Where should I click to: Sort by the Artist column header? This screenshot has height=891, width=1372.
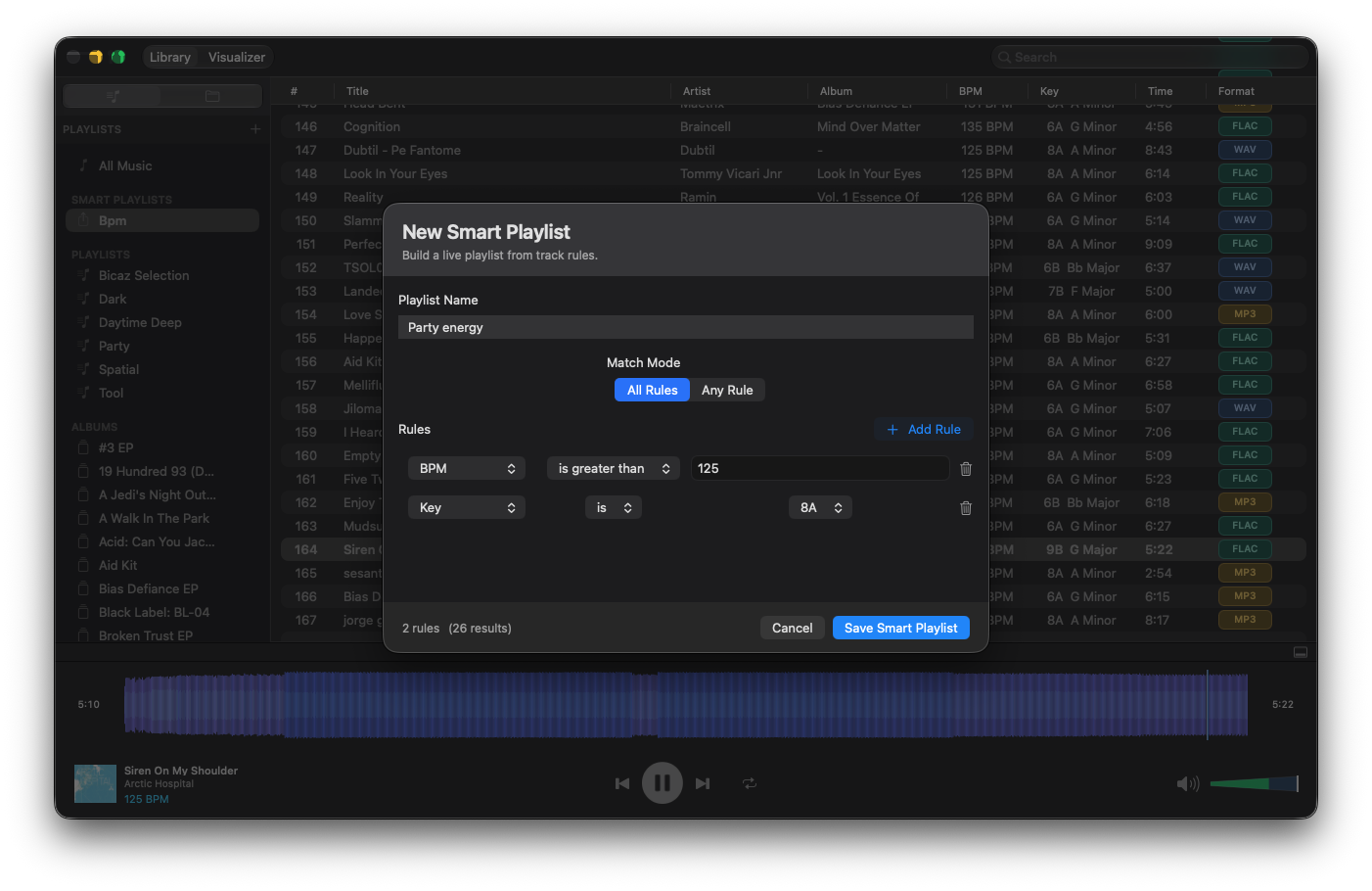click(x=697, y=91)
